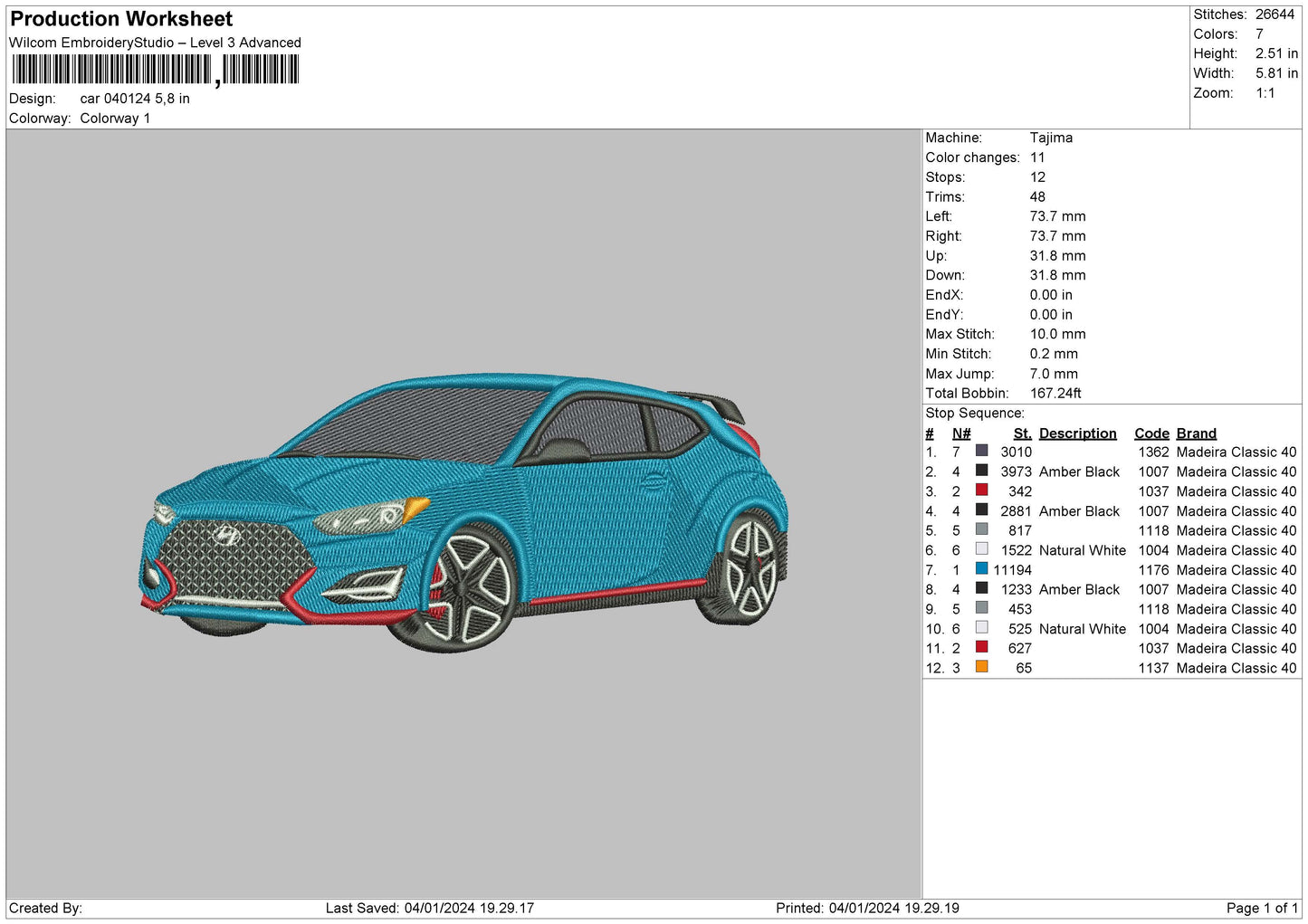Select the 'Code' column header
Screen dimensions: 1308x924
pos(1152,433)
